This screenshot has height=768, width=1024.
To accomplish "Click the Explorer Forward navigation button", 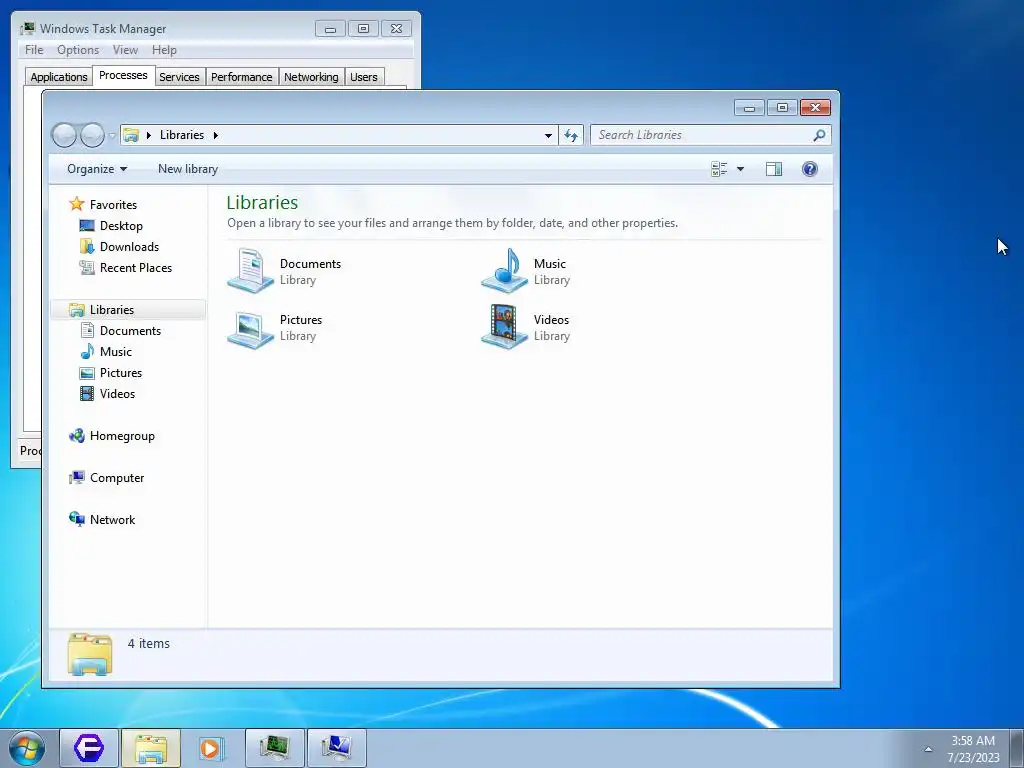I will (92, 135).
